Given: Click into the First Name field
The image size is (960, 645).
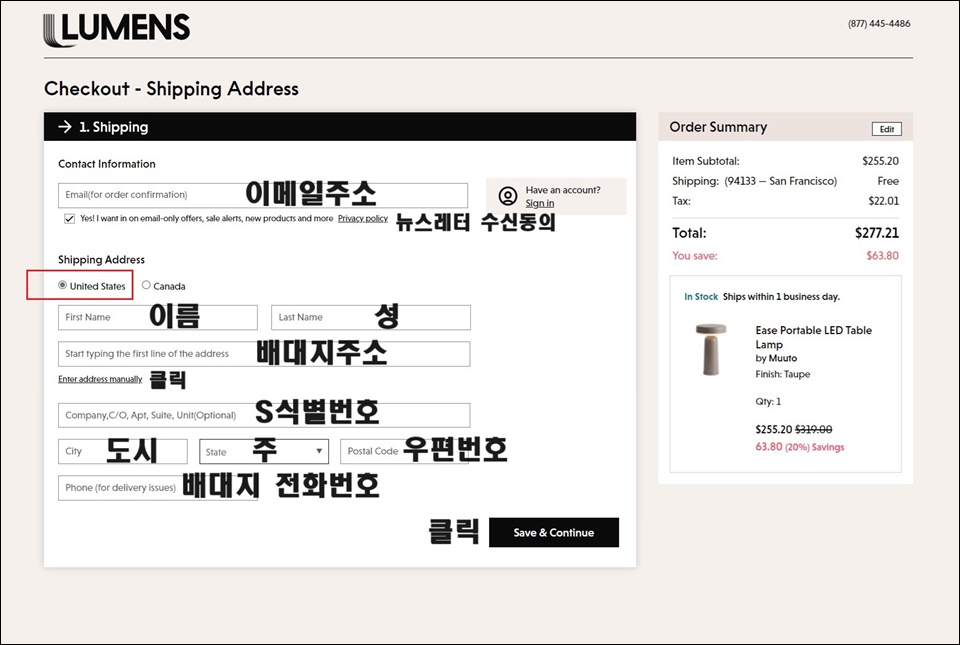Looking at the screenshot, I should click(x=158, y=318).
